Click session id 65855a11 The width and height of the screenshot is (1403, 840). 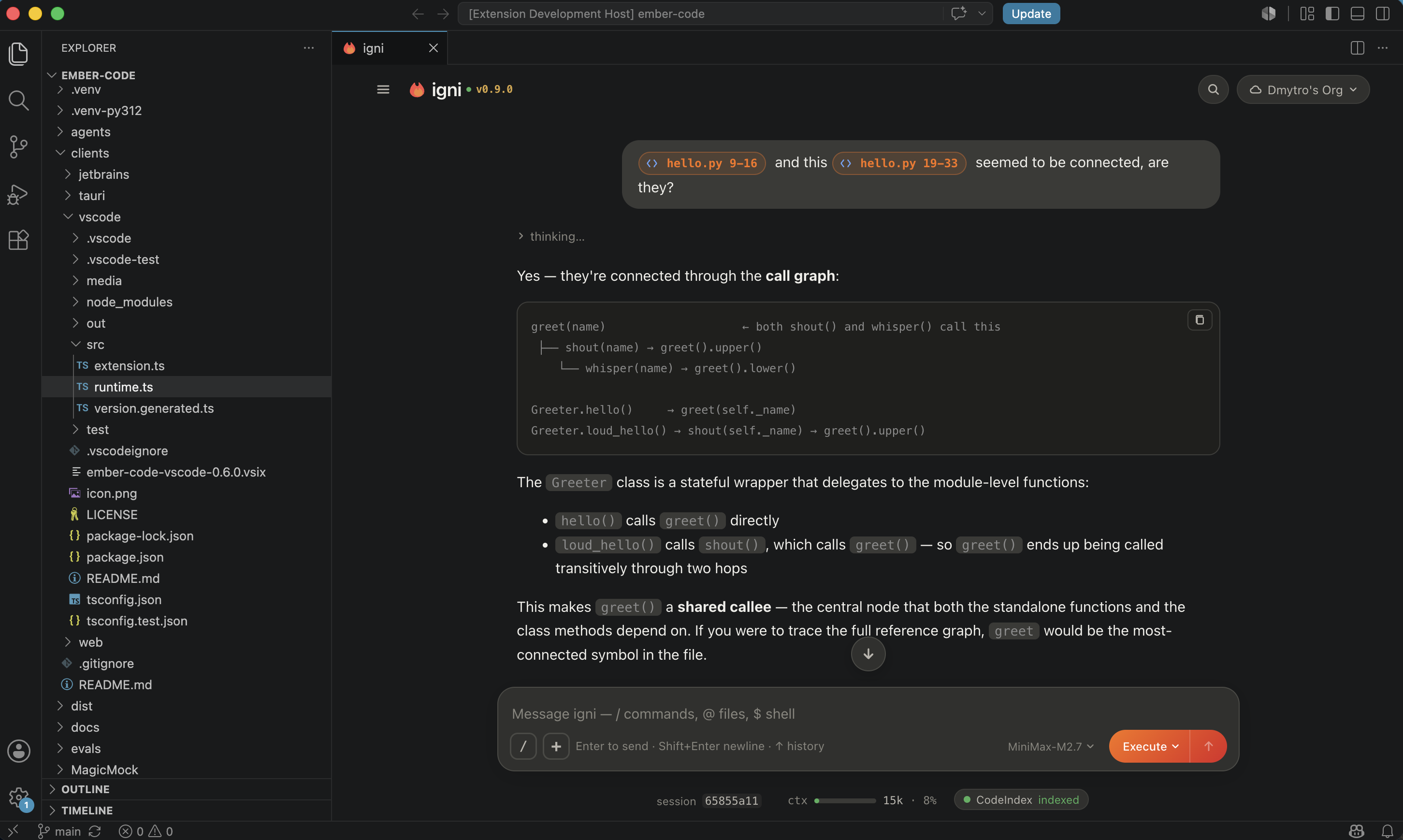731,800
